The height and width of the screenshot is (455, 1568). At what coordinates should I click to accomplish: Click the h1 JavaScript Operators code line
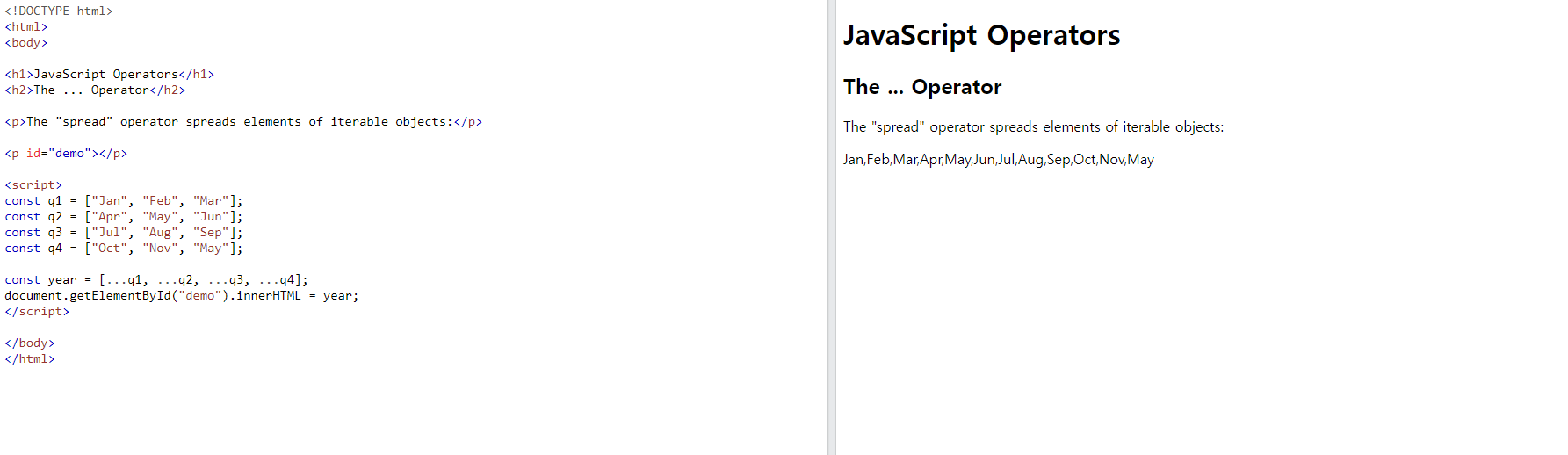pos(110,75)
